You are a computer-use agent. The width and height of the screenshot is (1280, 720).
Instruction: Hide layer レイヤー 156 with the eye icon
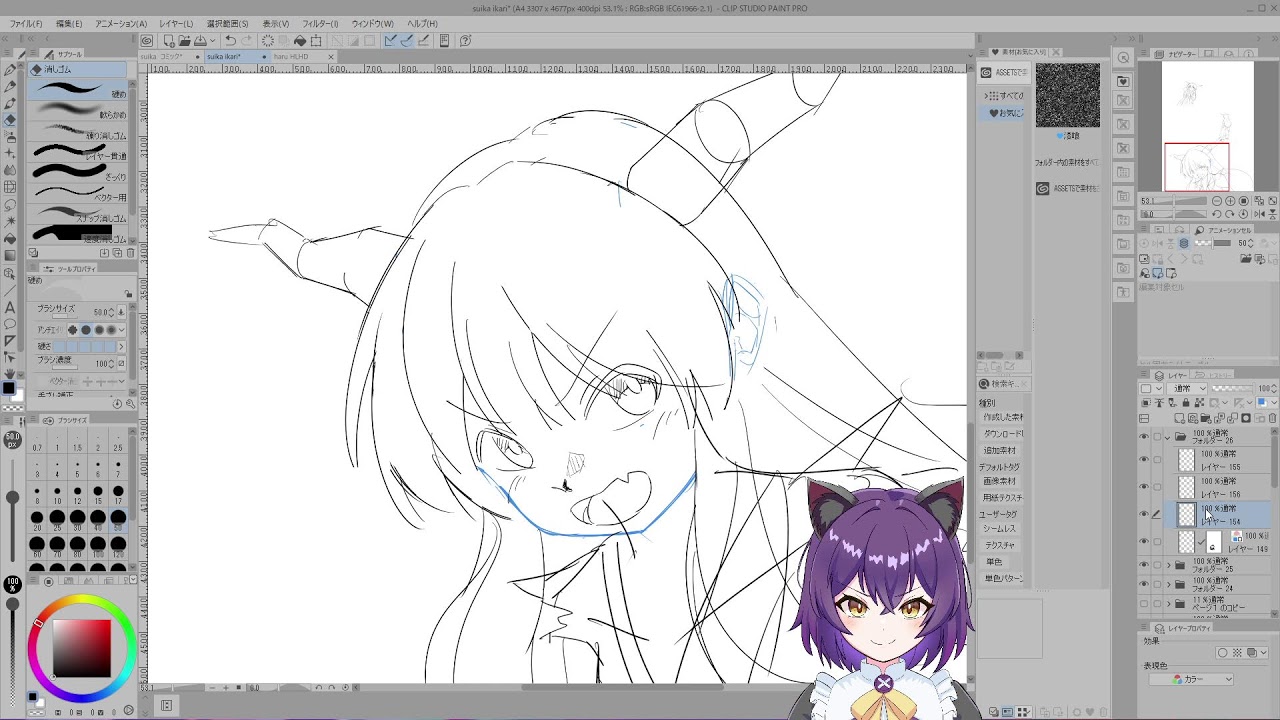tap(1144, 487)
